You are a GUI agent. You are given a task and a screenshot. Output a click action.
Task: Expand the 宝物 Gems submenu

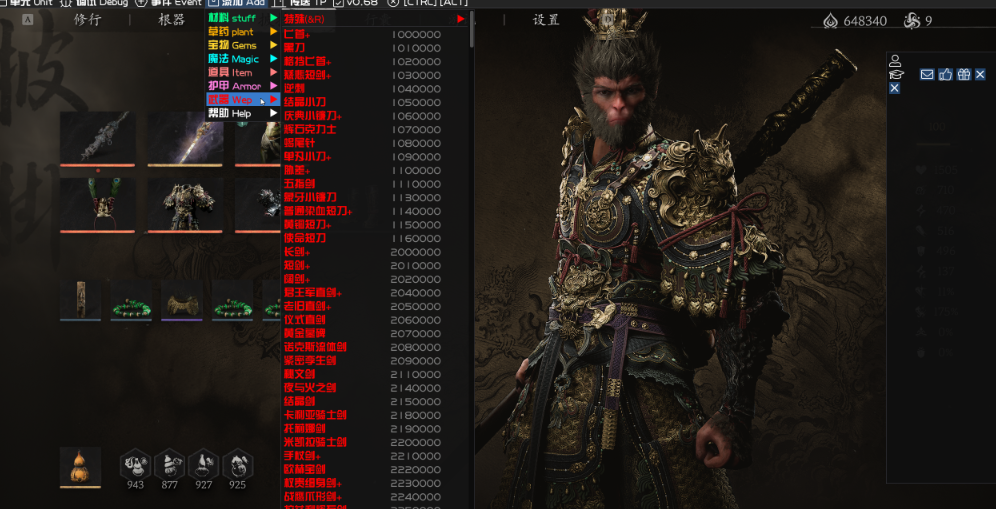243,45
